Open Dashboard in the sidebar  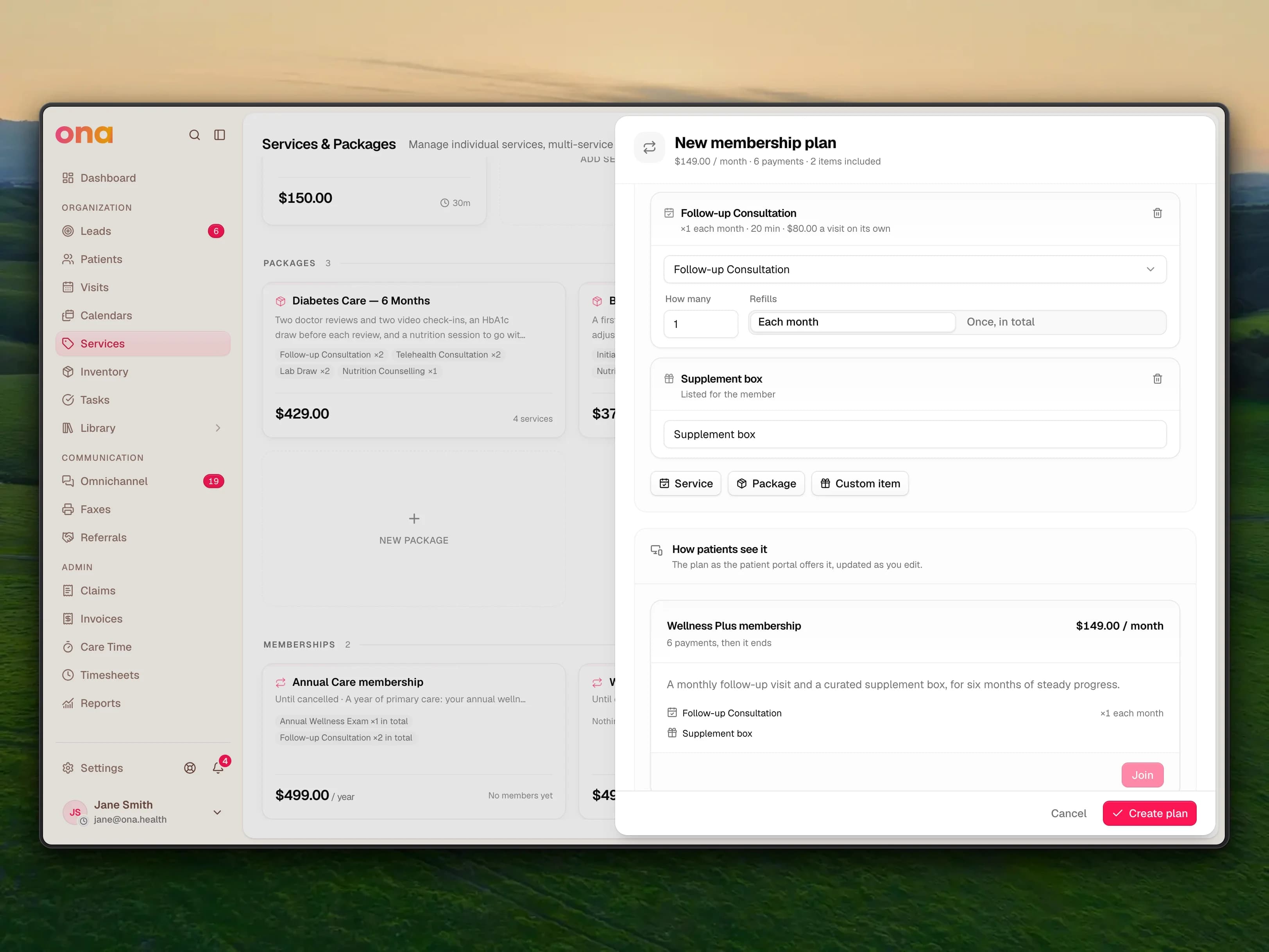click(143, 178)
